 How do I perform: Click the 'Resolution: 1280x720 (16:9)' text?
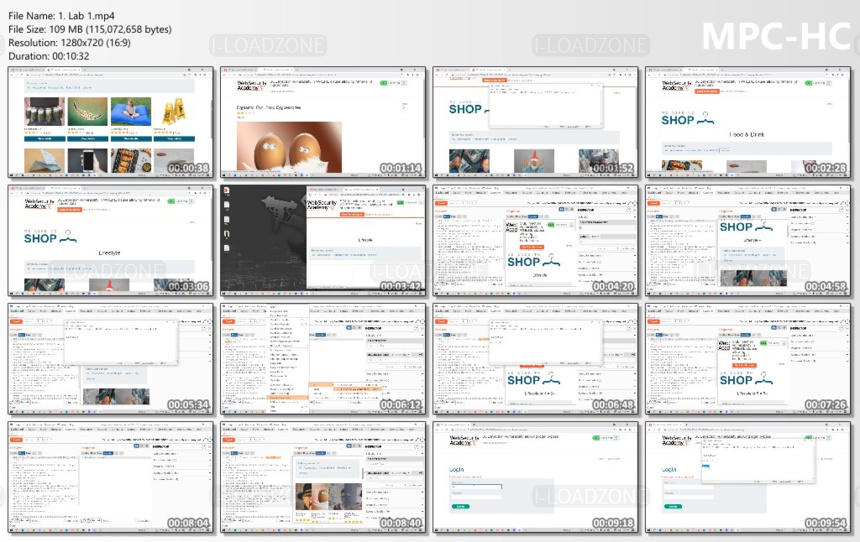tap(69, 42)
